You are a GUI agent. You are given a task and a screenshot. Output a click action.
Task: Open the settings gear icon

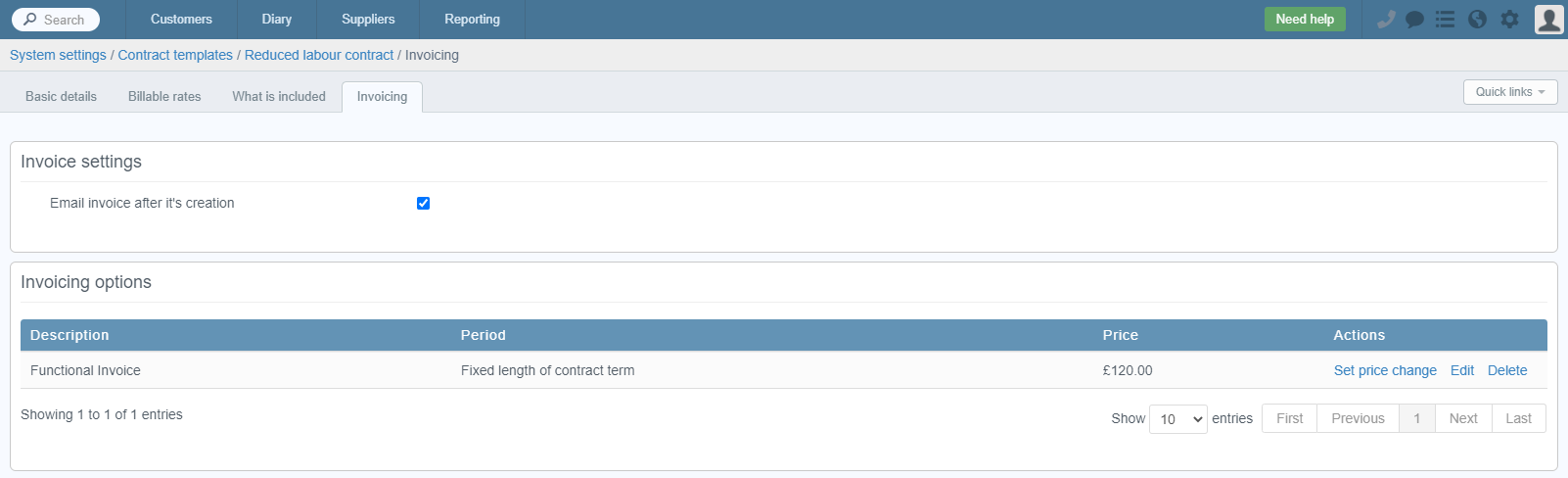(1510, 20)
